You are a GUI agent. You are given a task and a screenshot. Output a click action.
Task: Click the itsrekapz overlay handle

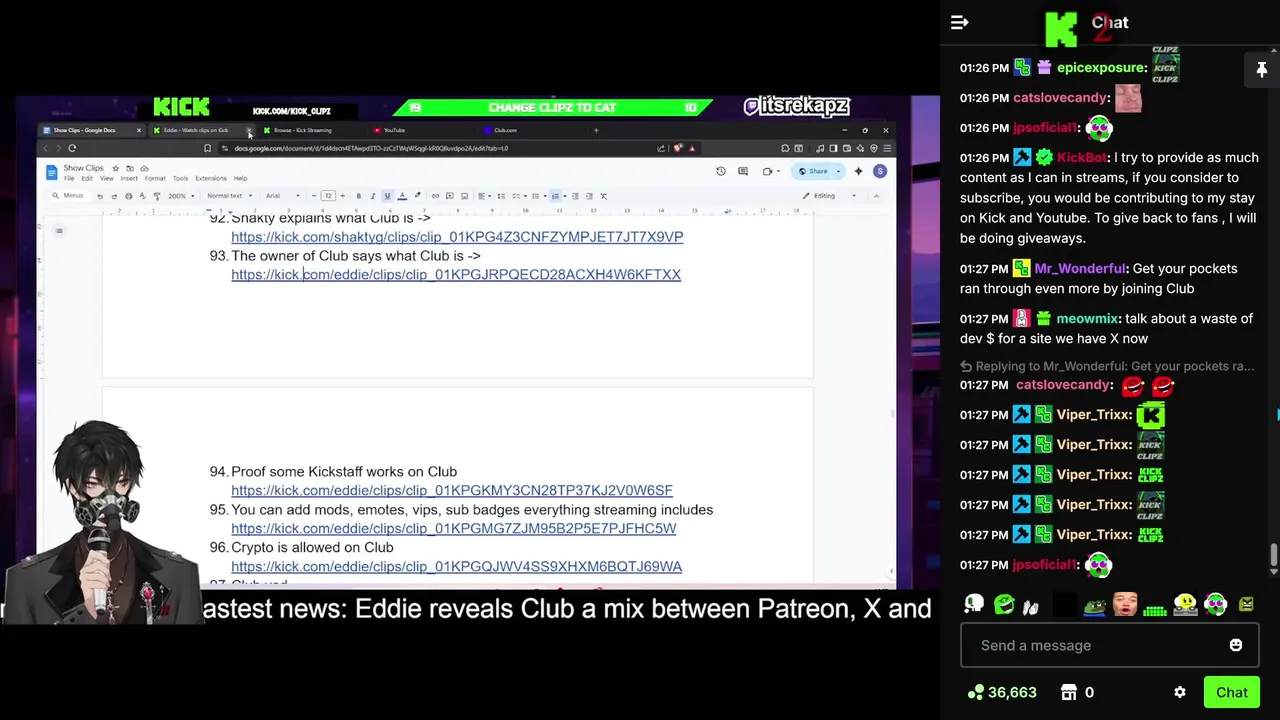click(x=797, y=106)
